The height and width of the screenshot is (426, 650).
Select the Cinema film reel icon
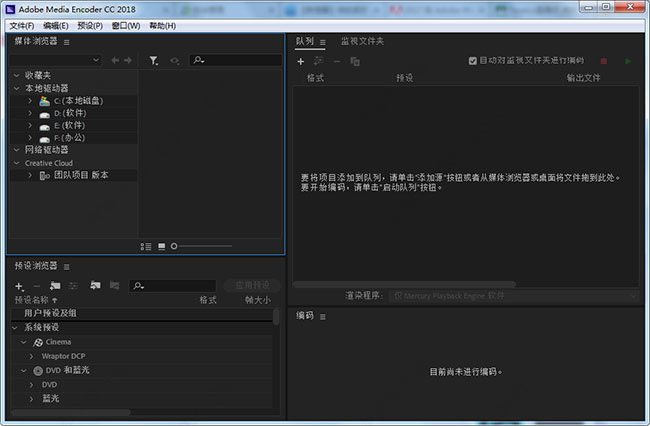[38, 342]
